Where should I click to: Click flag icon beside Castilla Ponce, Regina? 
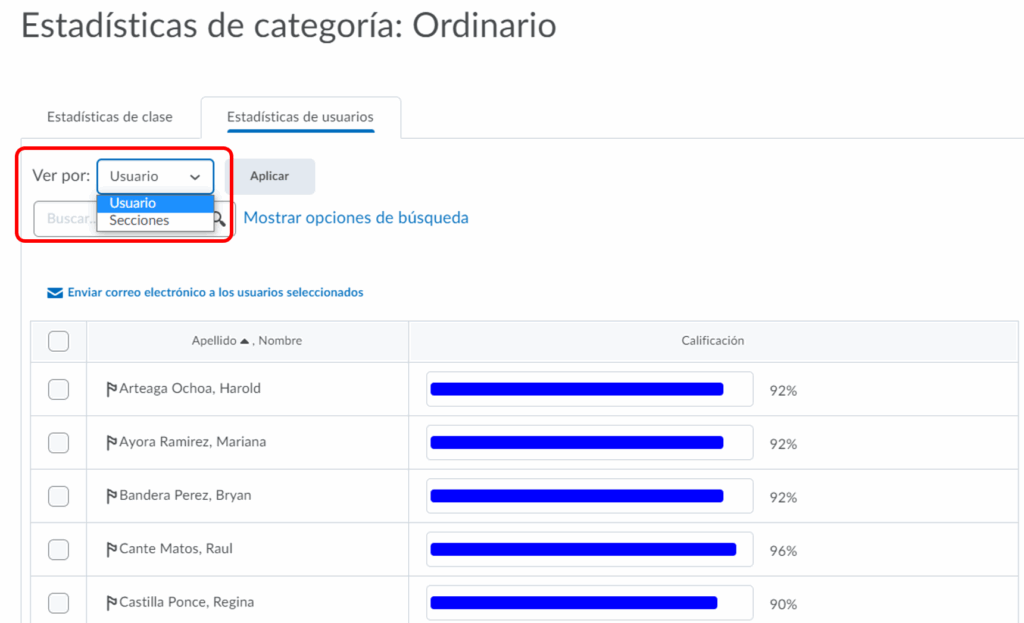pos(112,603)
